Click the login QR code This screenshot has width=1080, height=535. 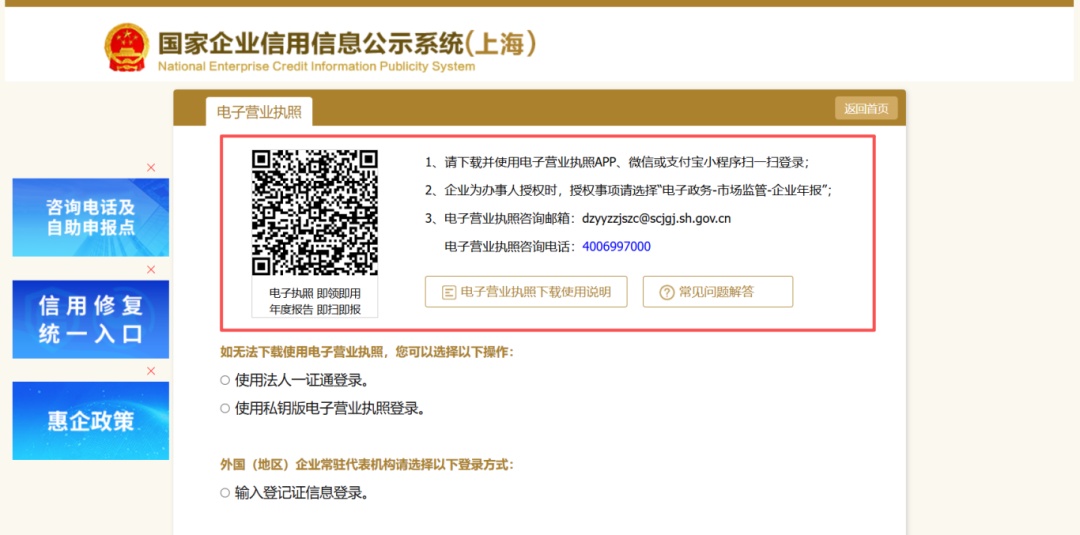click(315, 213)
